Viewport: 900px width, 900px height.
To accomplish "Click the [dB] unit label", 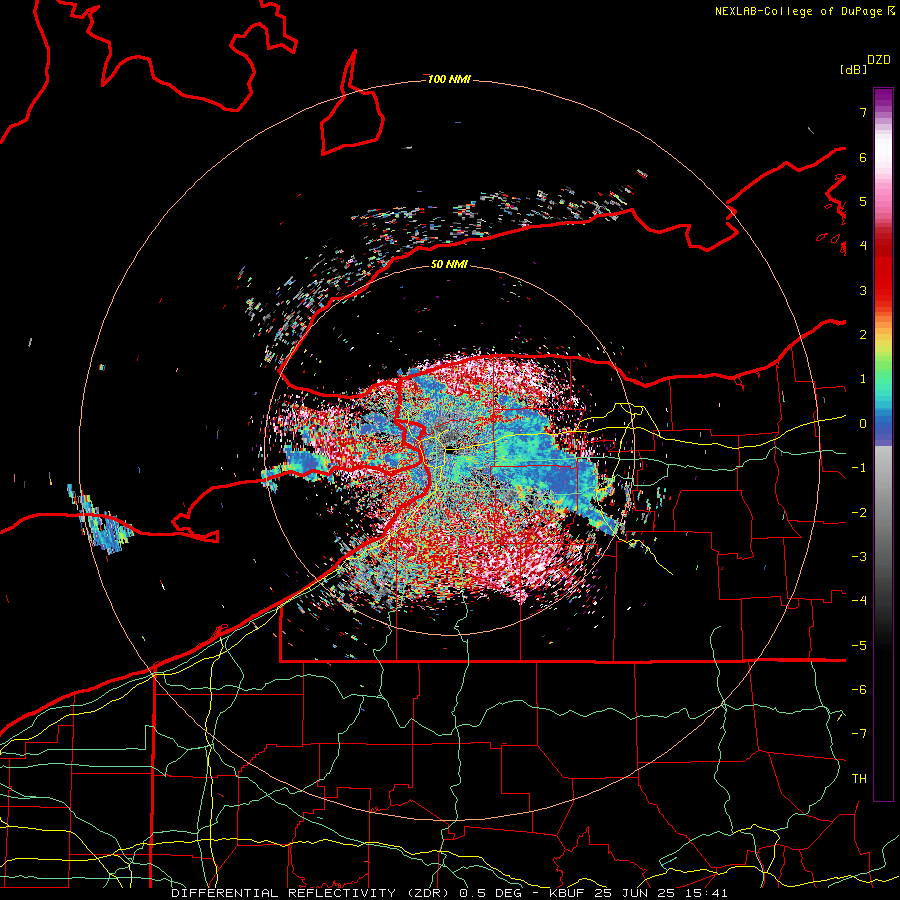I will click(853, 69).
